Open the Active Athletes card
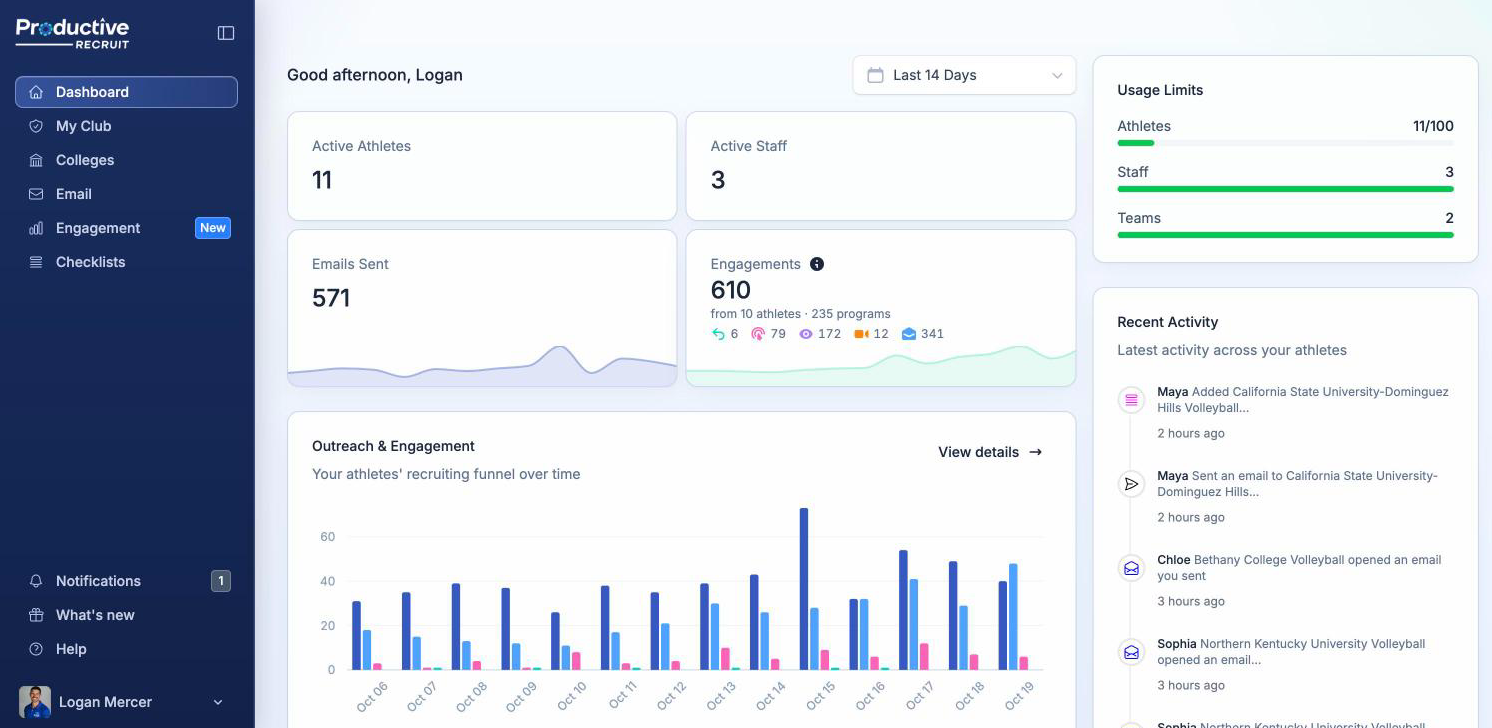The height and width of the screenshot is (728, 1492). coord(482,166)
